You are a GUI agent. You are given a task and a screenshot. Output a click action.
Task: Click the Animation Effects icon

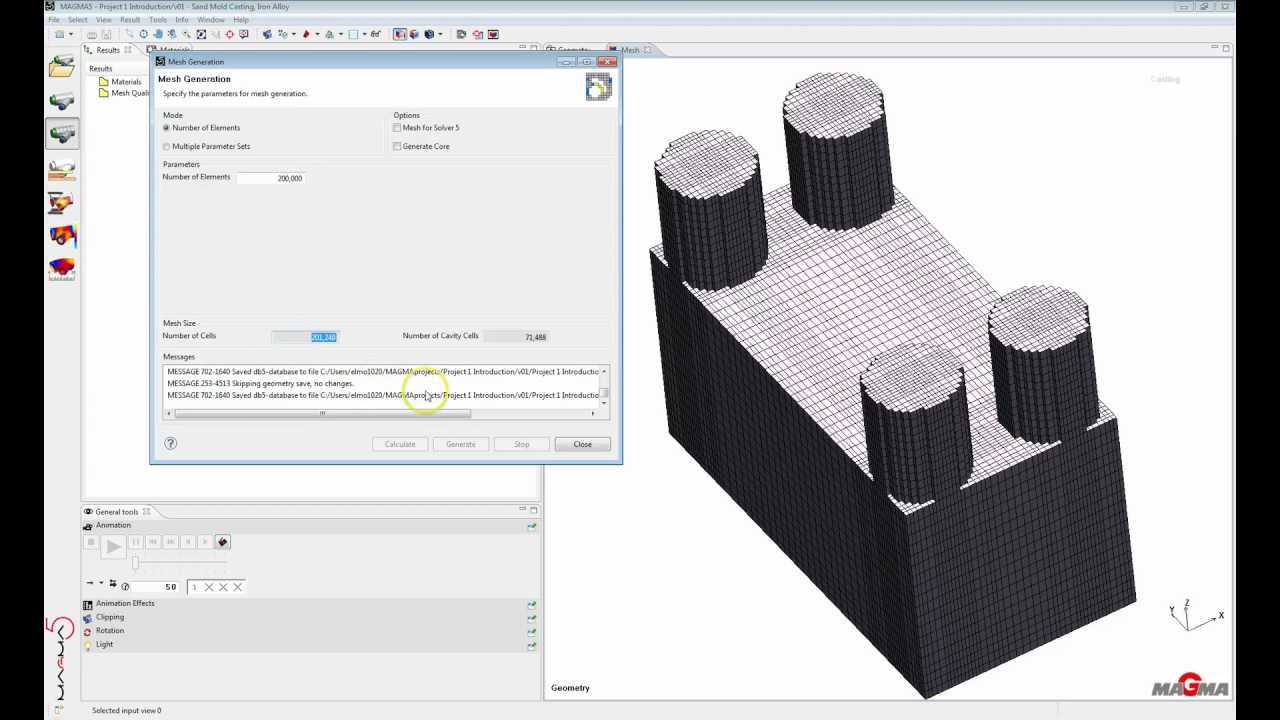point(88,605)
